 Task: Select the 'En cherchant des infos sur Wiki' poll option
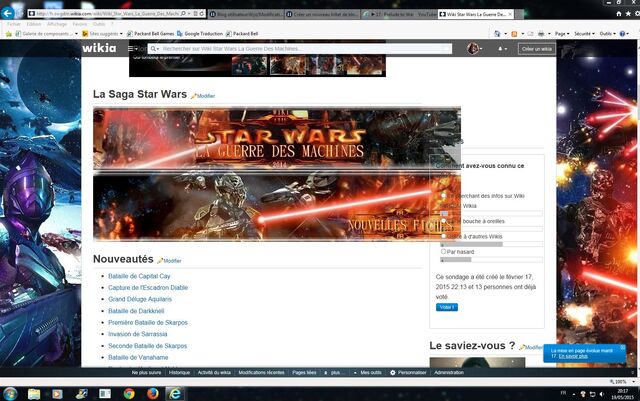443,196
